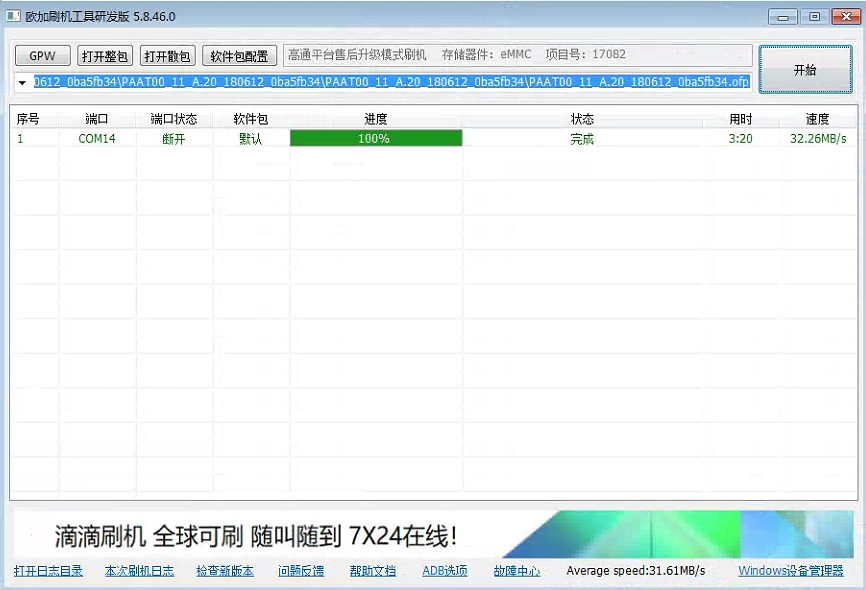Open the ADB选项 link
The image size is (866, 590).
(445, 571)
